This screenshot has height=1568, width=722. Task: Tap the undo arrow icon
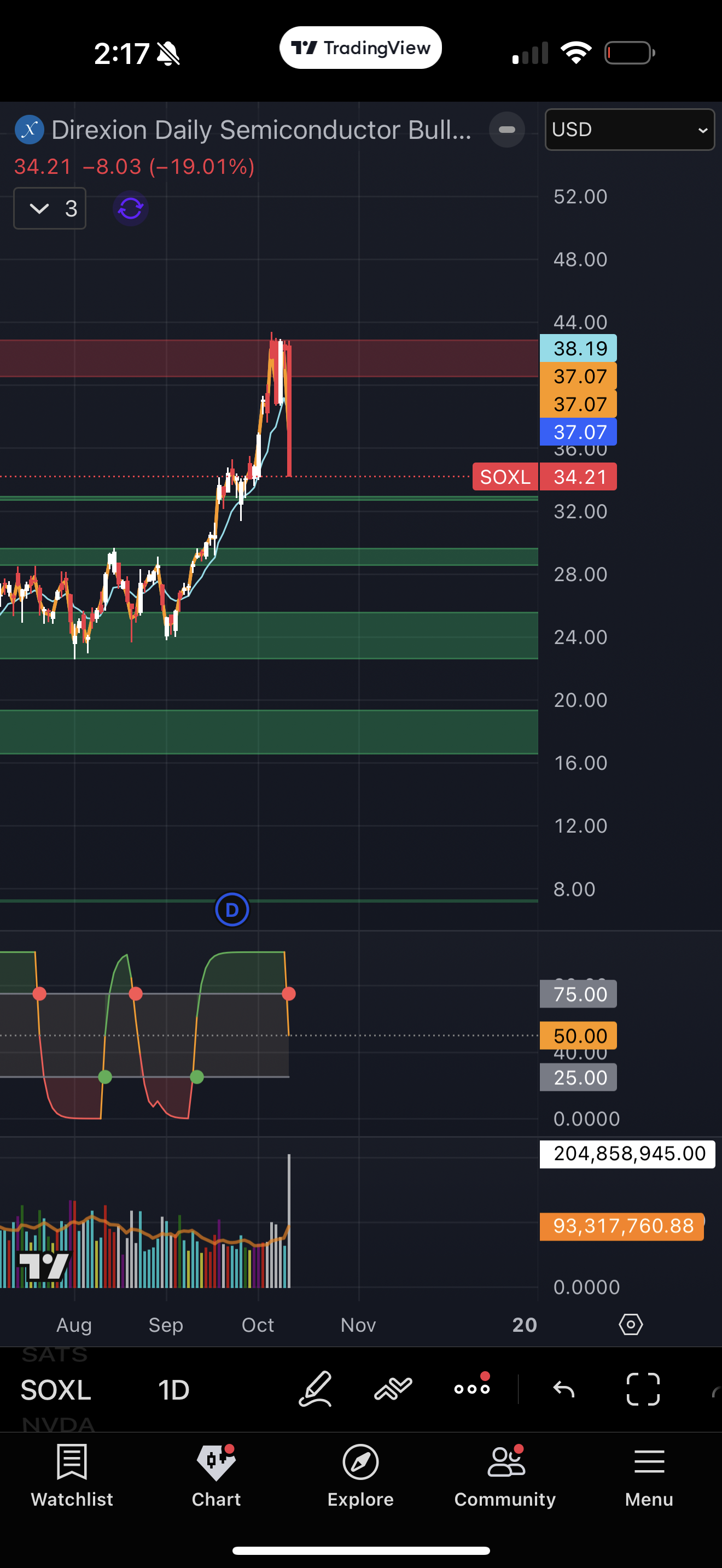(x=564, y=1389)
